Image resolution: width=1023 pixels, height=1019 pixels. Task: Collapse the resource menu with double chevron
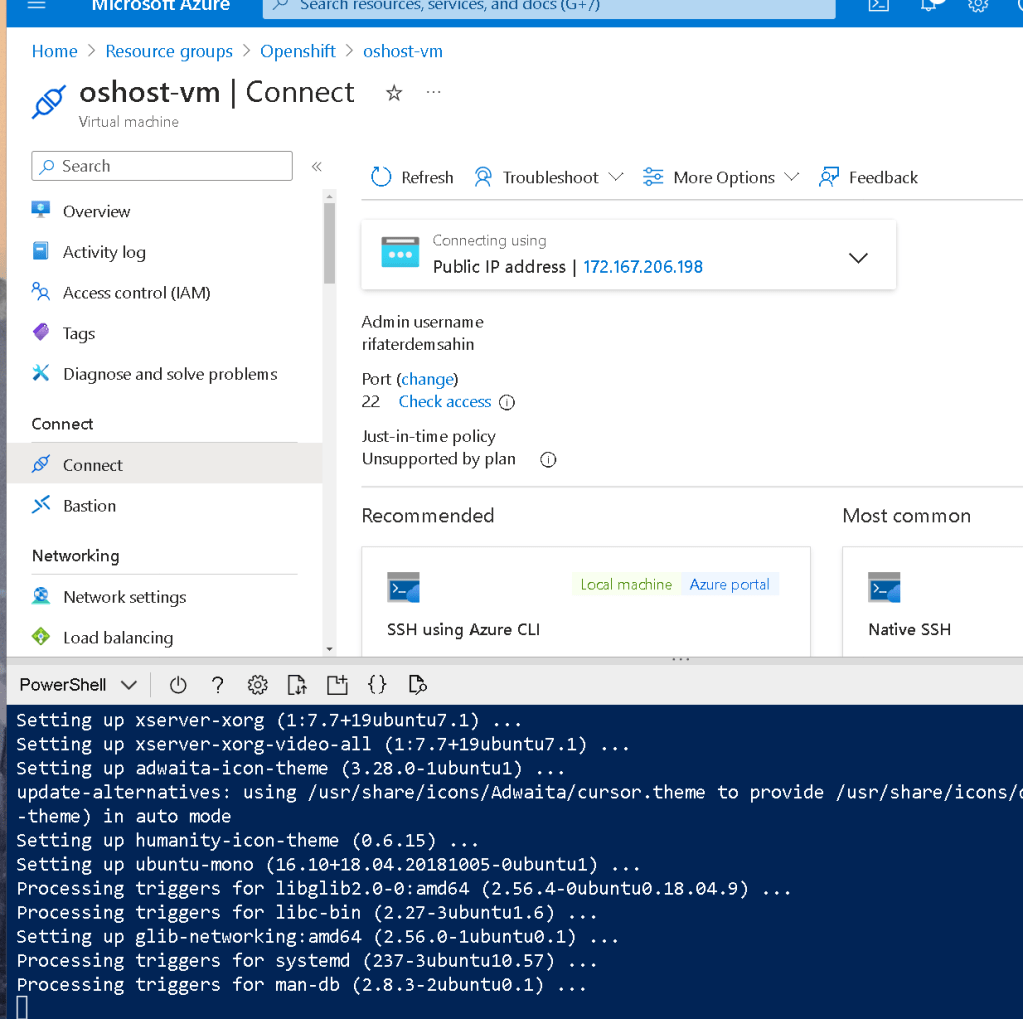(x=317, y=166)
